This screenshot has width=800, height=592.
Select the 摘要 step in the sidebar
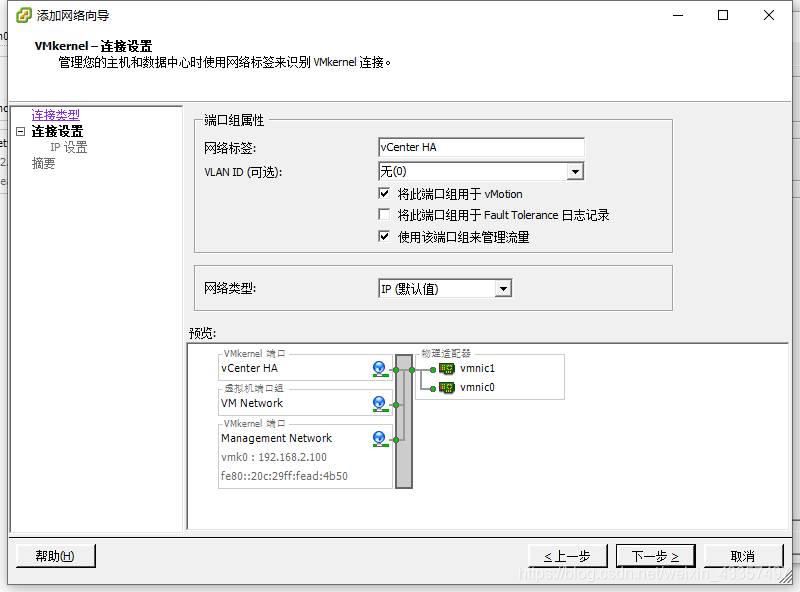click(42, 163)
